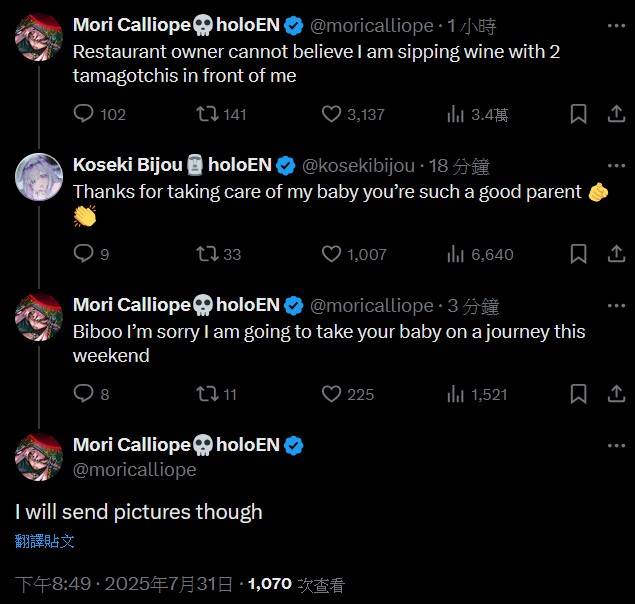Open Mori Calliope's avatar on the first tweet
The width and height of the screenshot is (635, 604).
(40, 37)
